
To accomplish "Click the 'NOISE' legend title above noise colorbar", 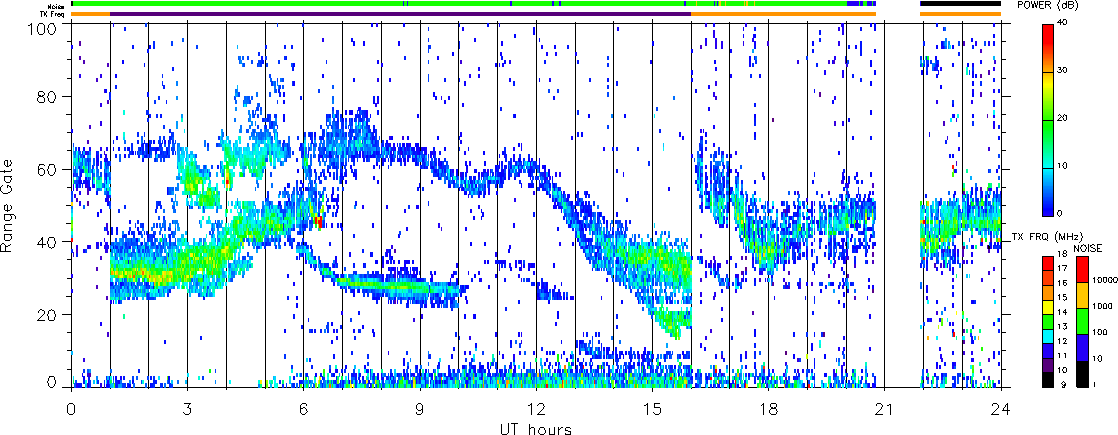I will (1088, 248).
